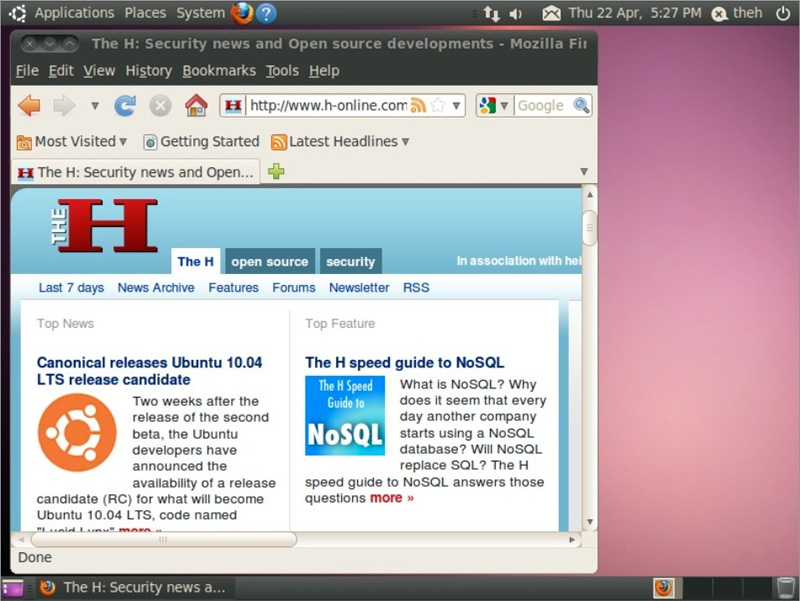Open the mail envelope indicator
Viewport: 800px width, 601px height.
[x=551, y=13]
